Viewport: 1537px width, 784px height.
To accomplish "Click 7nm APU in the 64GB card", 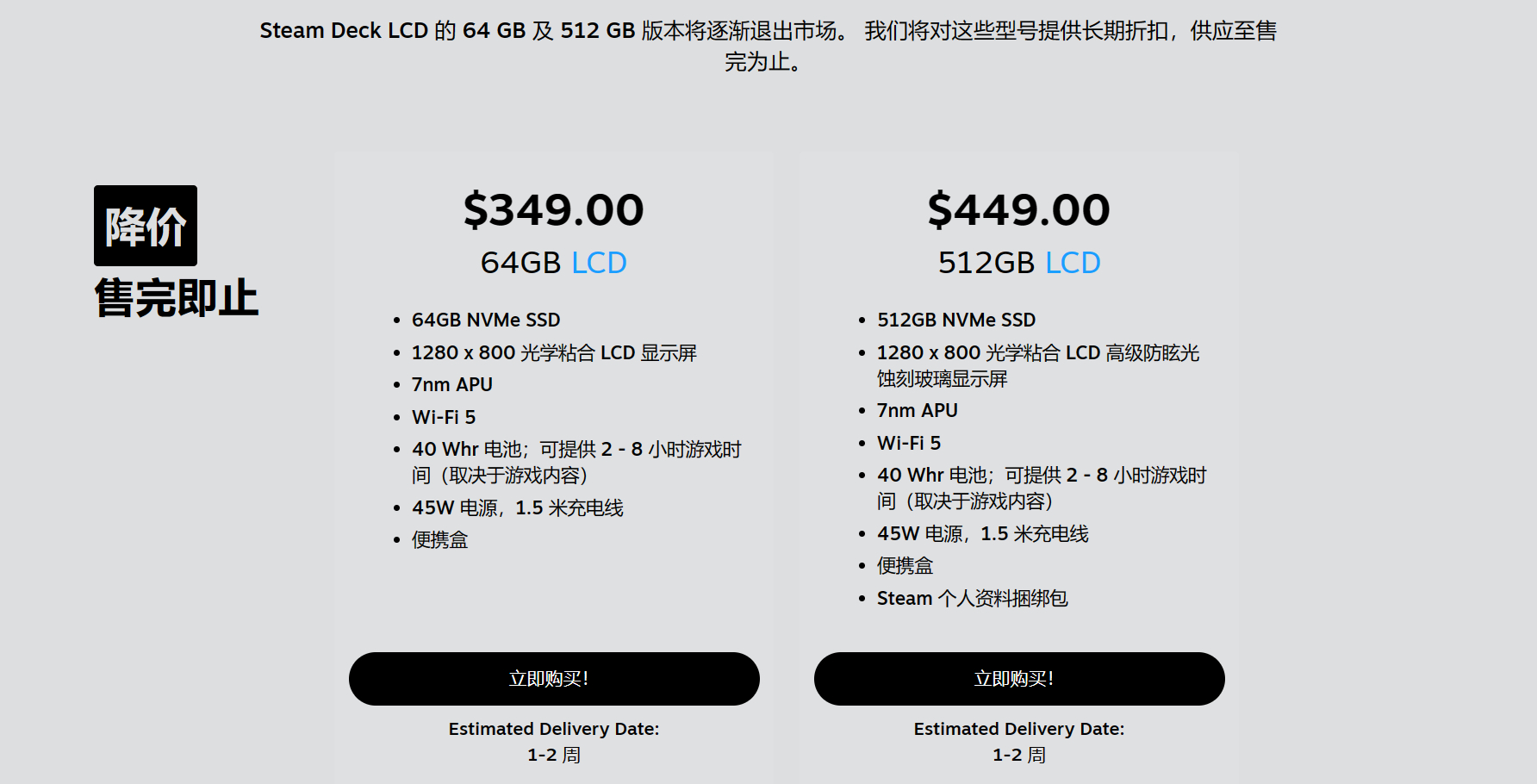I will click(x=452, y=385).
